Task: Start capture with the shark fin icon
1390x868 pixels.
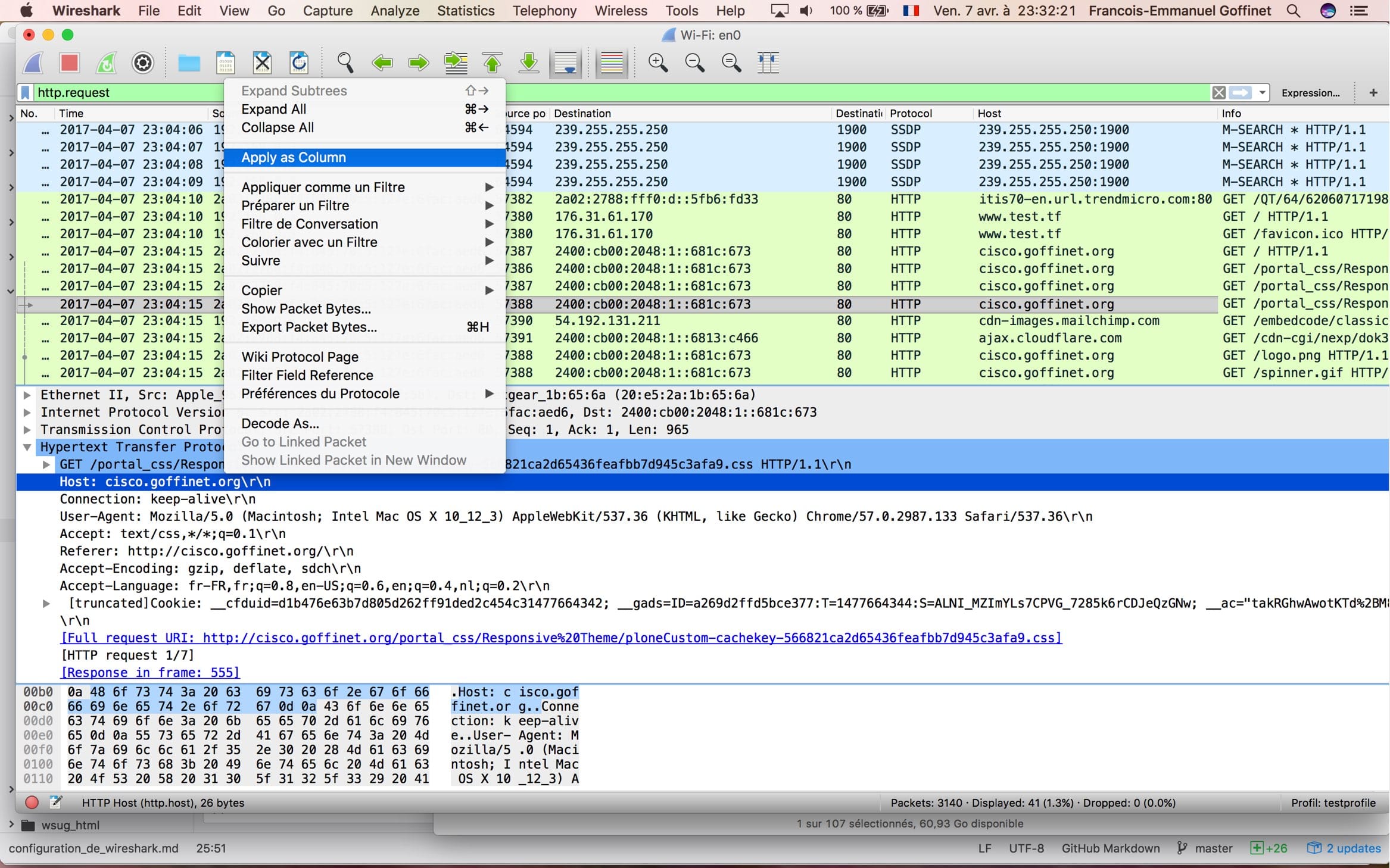Action: (33, 63)
